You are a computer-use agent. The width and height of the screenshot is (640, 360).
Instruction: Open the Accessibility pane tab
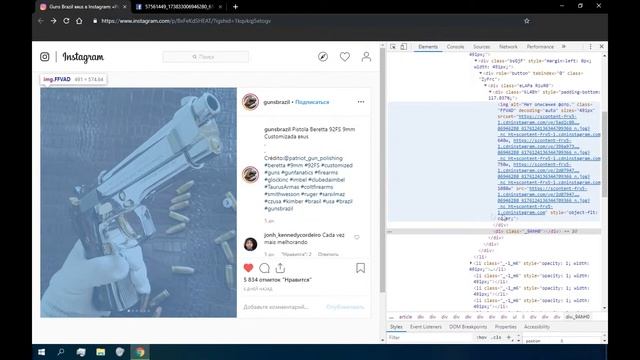[537, 327]
